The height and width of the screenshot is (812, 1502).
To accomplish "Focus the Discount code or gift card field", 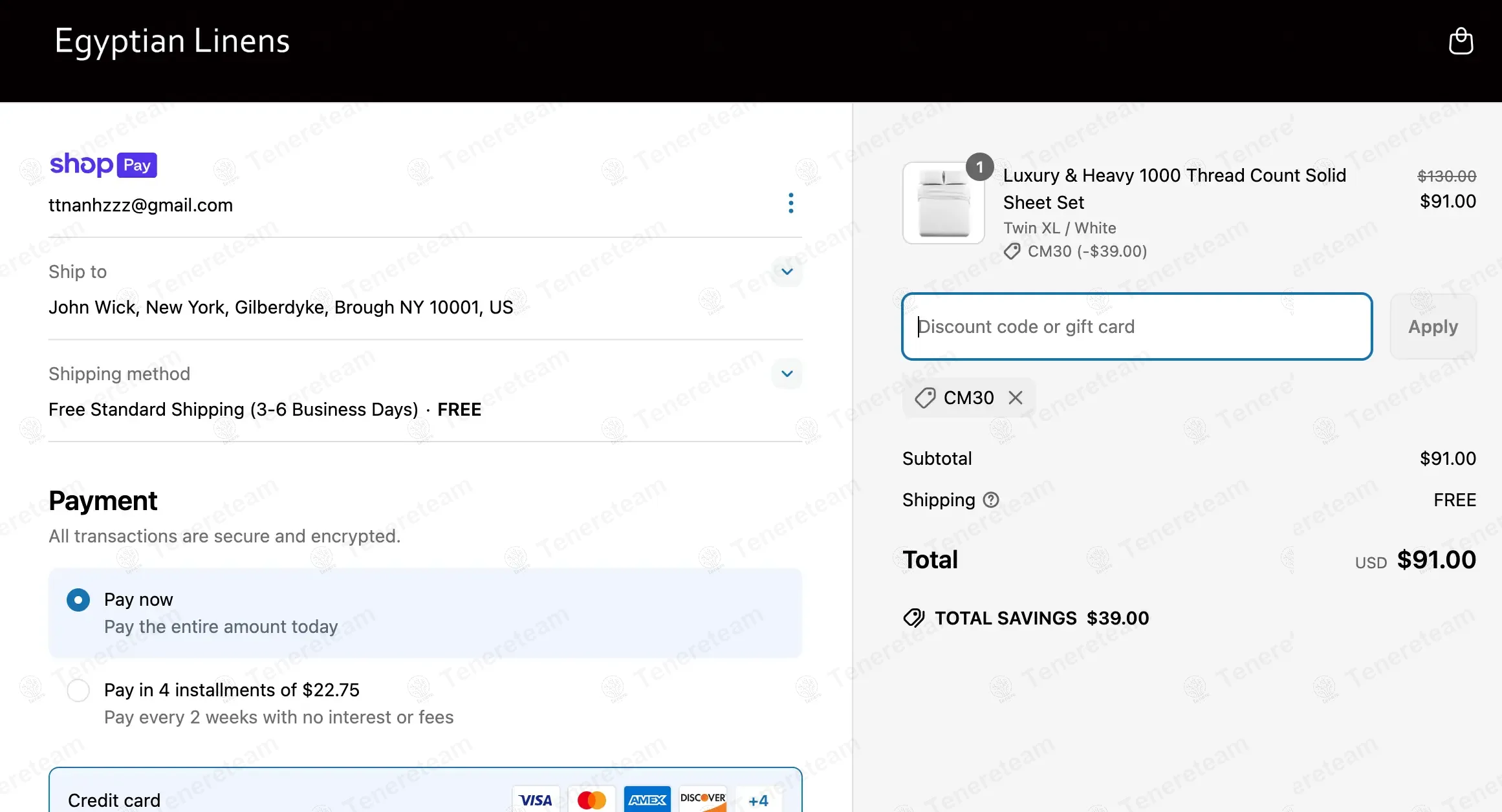I will 1137,326.
